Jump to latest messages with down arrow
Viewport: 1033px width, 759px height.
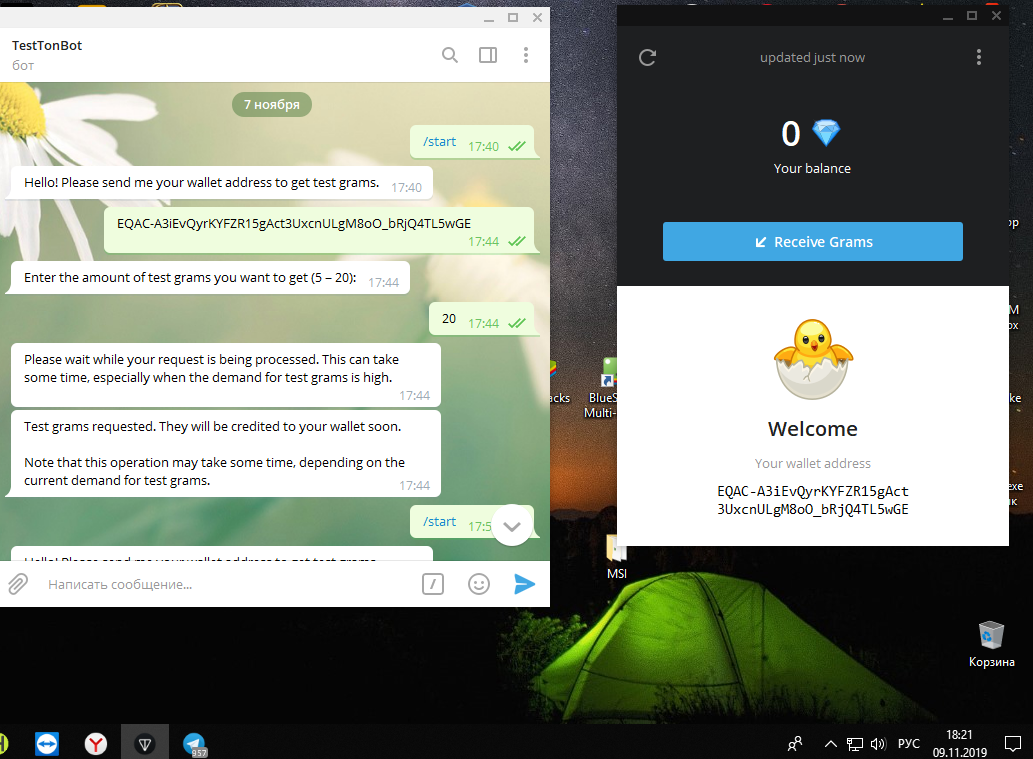tap(512, 525)
